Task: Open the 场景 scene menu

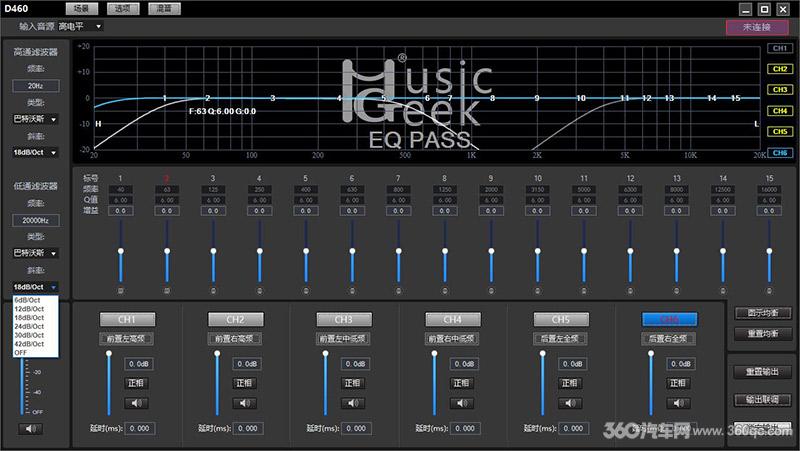Action: (82, 9)
